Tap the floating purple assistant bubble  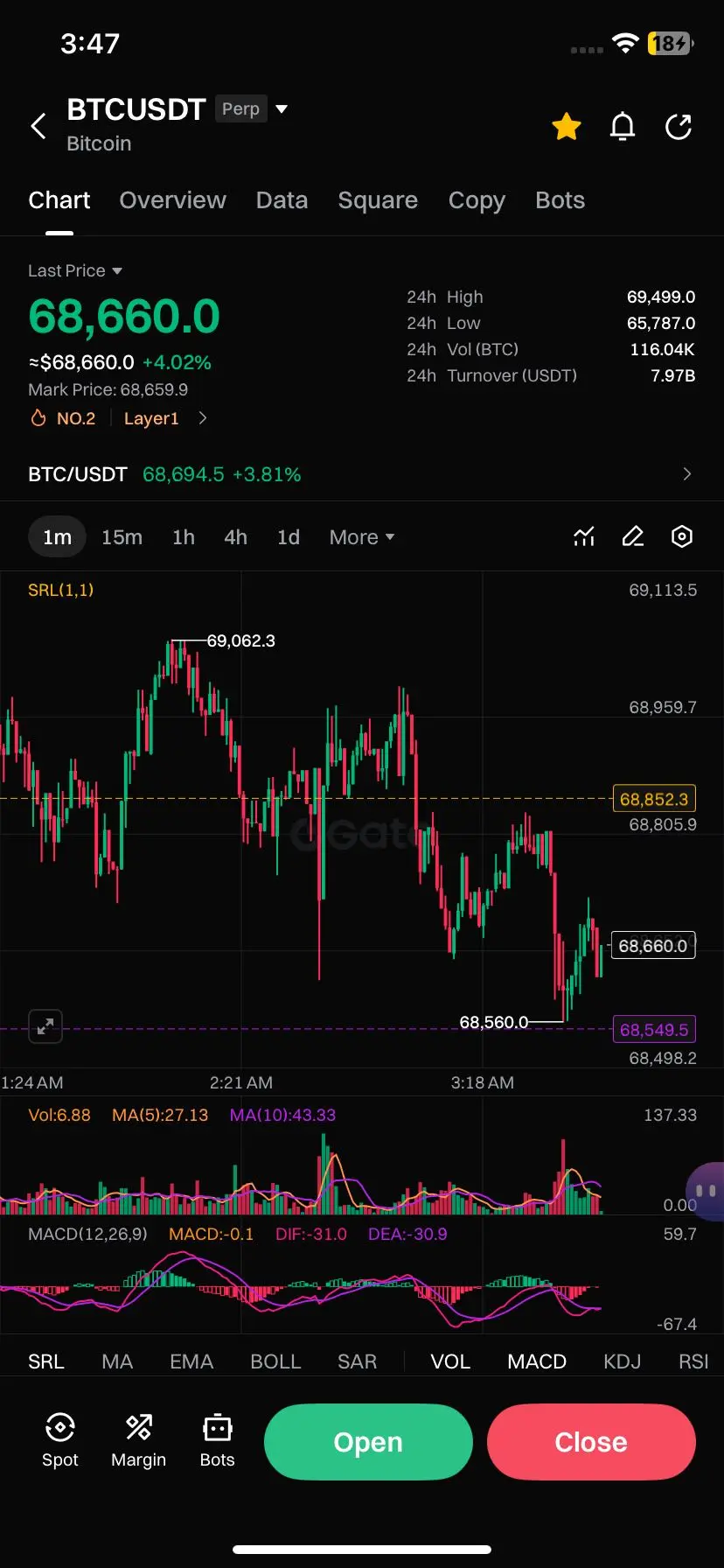(707, 1191)
